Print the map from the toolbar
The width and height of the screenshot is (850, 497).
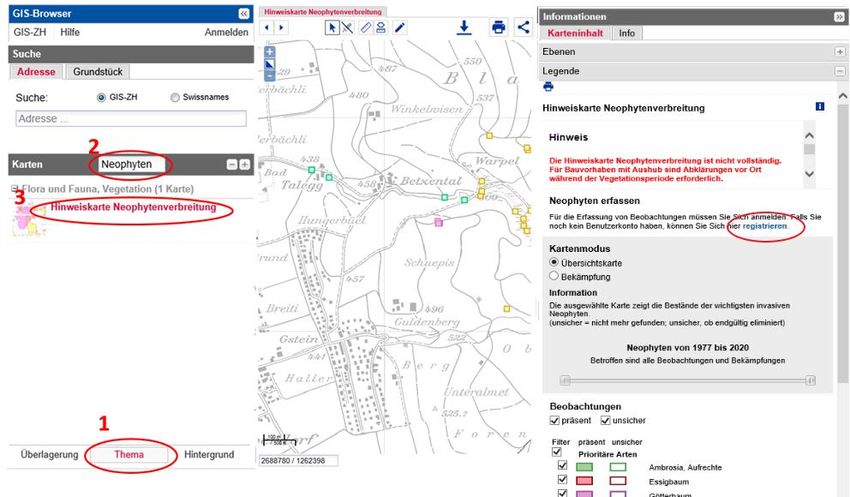[x=498, y=28]
